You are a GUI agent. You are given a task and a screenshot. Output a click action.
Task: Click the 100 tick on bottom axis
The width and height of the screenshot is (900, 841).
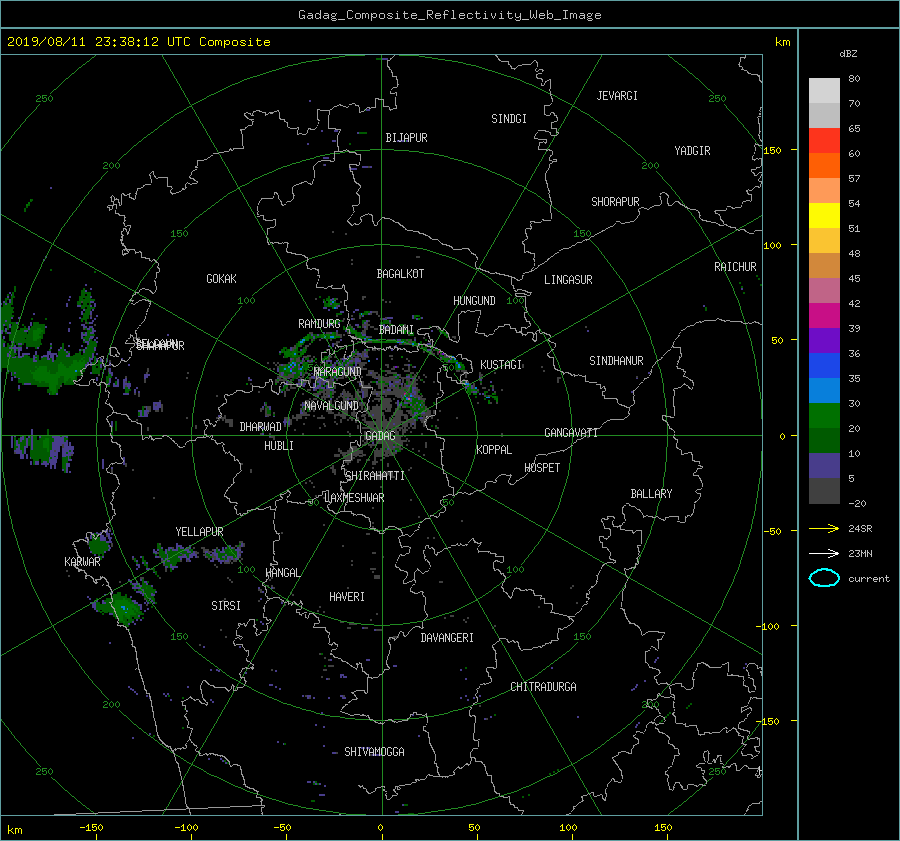coord(568,828)
